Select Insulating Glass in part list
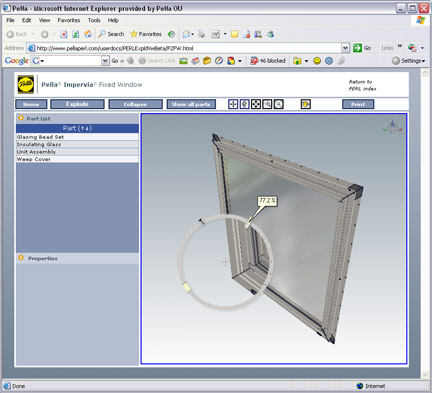The width and height of the screenshot is (432, 393). point(77,144)
